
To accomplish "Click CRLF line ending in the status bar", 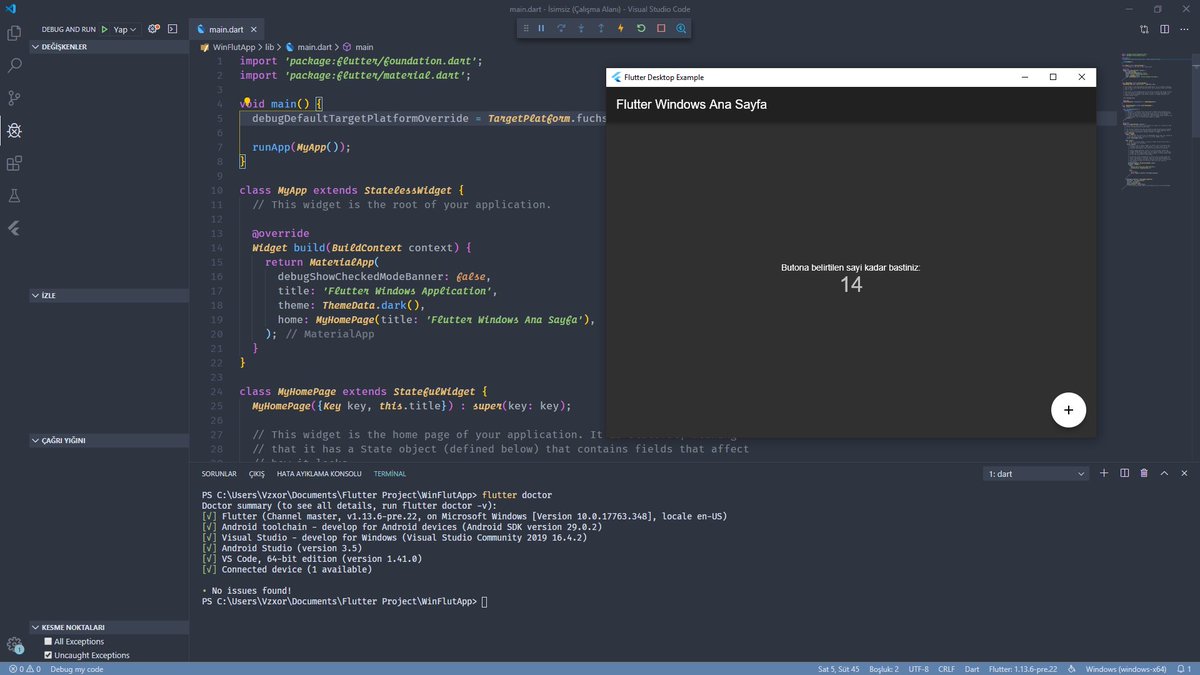I will click(948, 668).
